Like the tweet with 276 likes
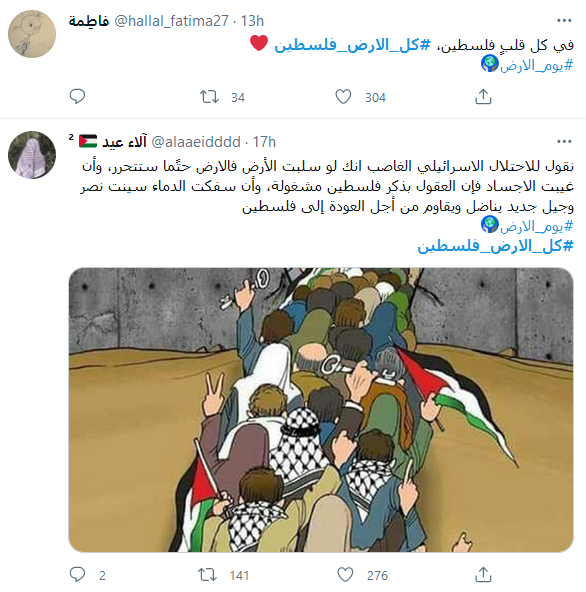 [x=345, y=575]
